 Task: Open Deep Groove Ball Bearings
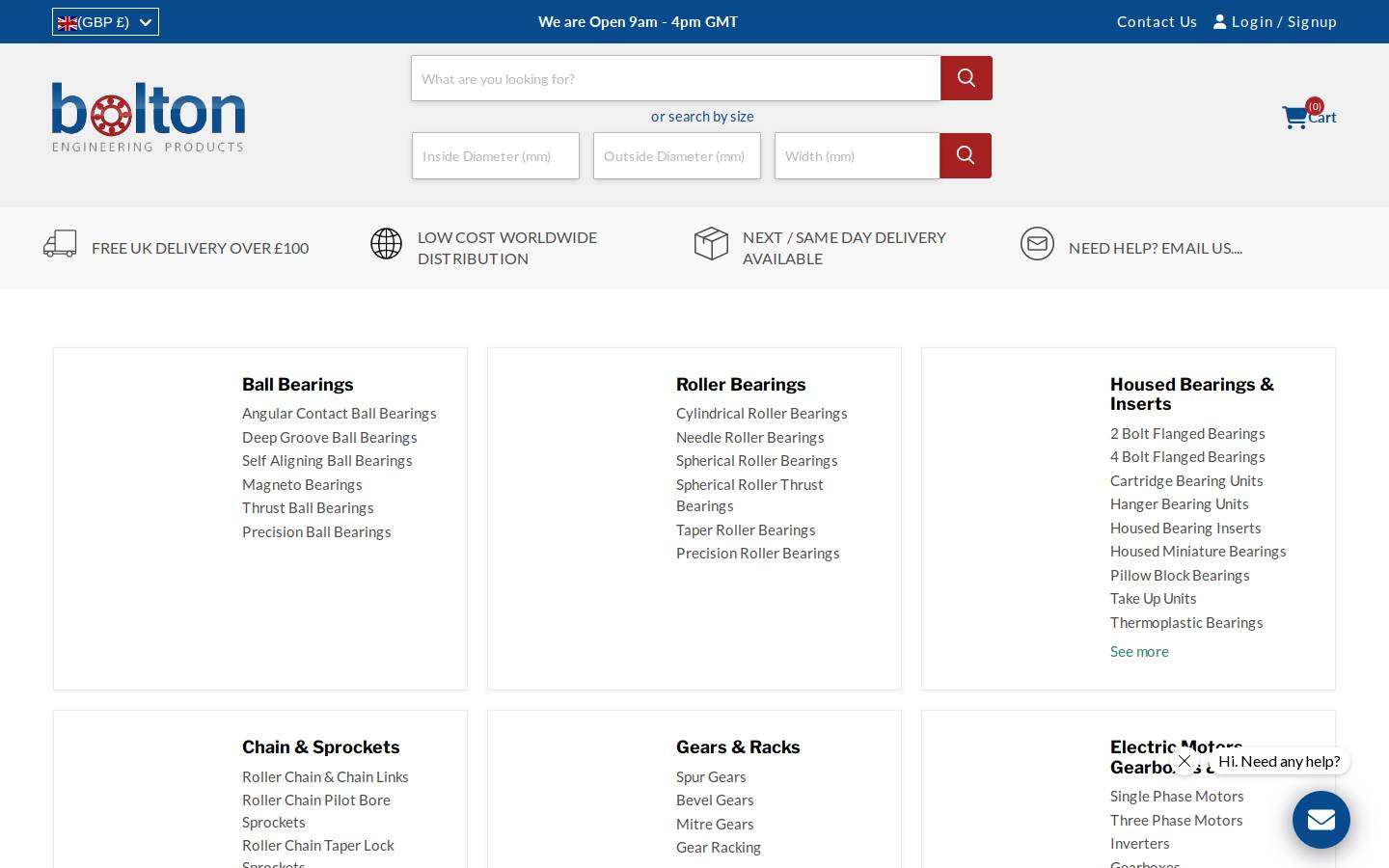pos(330,437)
